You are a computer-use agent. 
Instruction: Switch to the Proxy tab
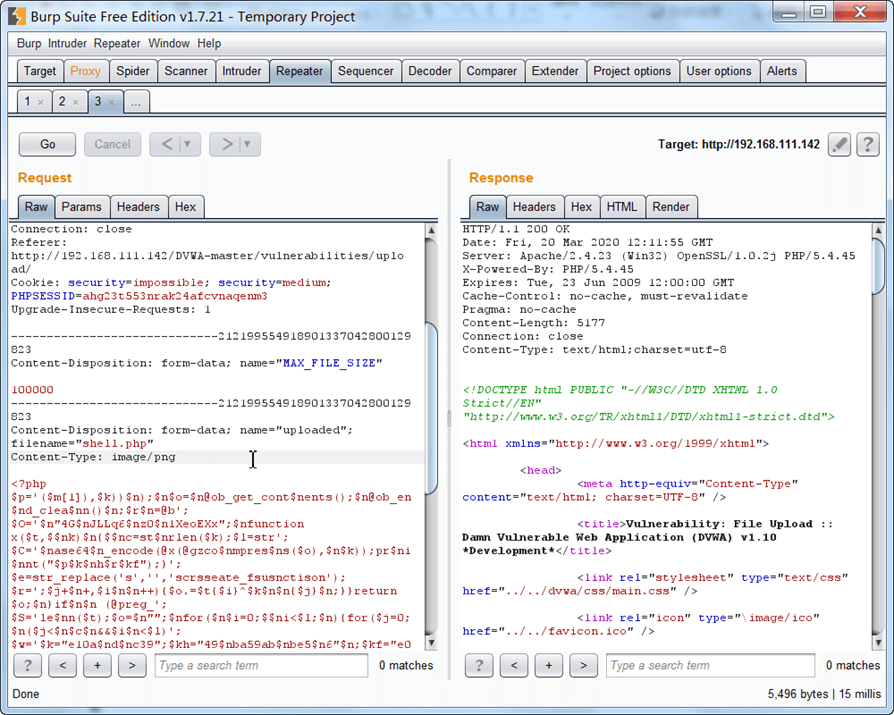click(x=86, y=71)
